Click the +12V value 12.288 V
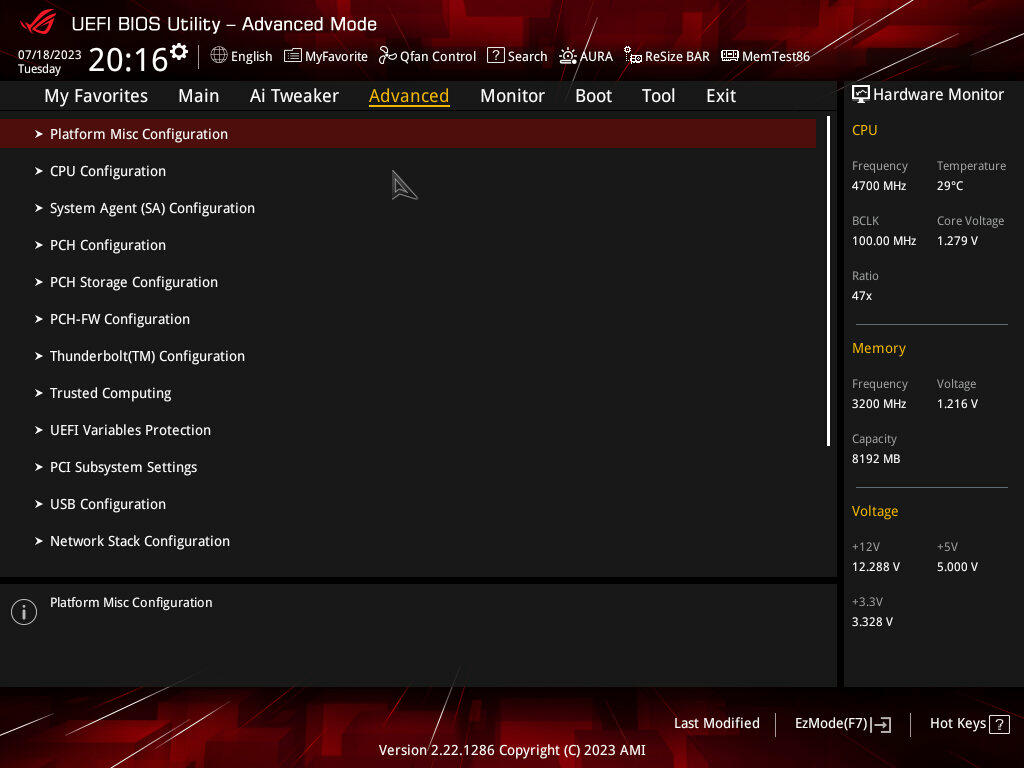Image resolution: width=1024 pixels, height=768 pixels. tap(876, 567)
